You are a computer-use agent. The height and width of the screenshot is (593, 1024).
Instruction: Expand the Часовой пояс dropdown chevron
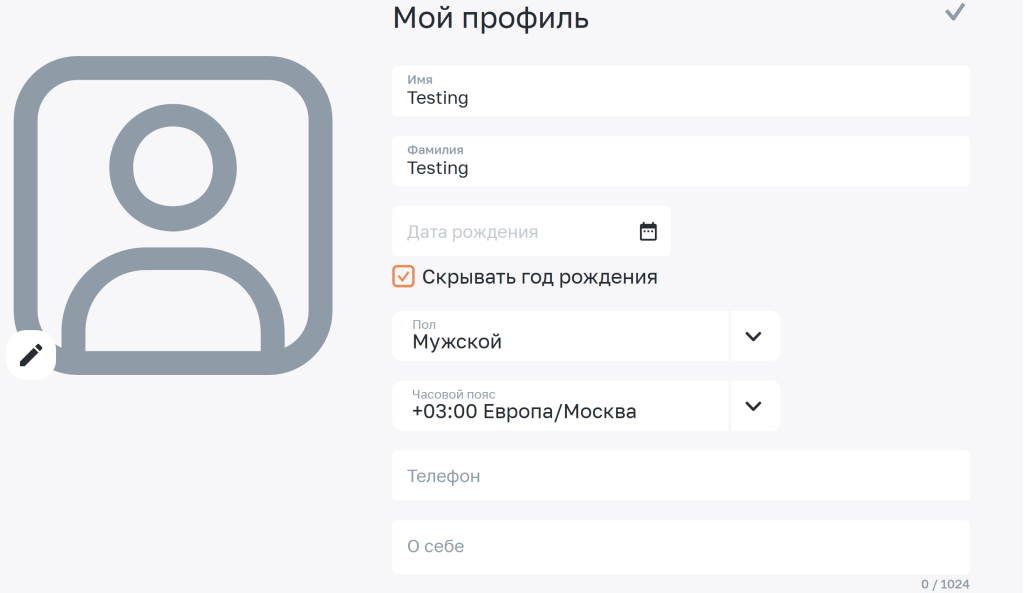click(x=754, y=406)
